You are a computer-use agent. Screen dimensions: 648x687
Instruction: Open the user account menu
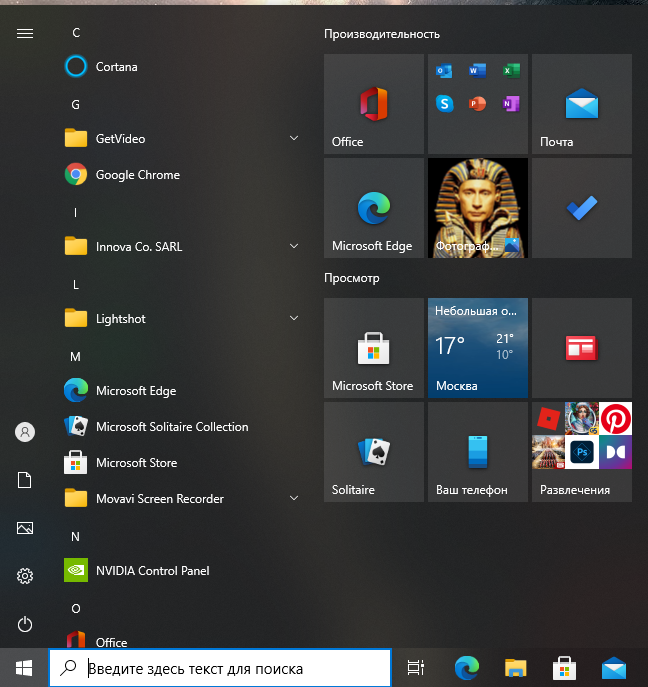click(x=25, y=432)
